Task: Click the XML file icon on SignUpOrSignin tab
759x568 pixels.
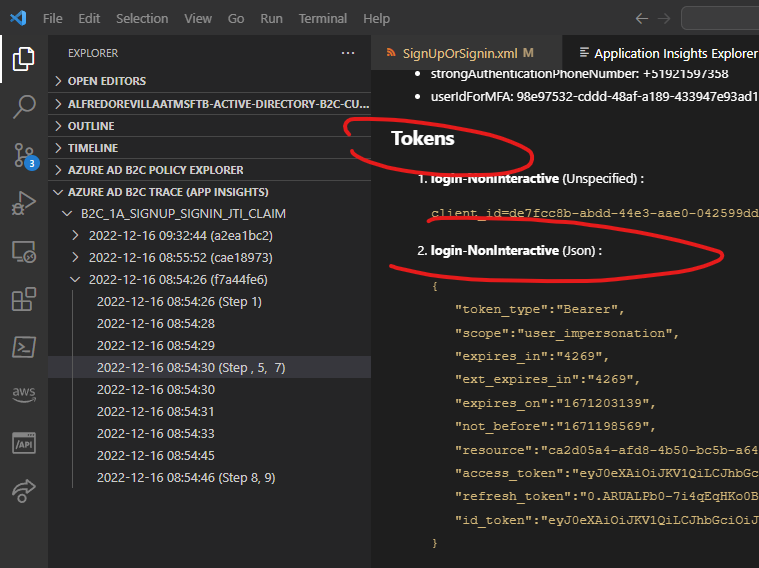Action: tap(391, 53)
